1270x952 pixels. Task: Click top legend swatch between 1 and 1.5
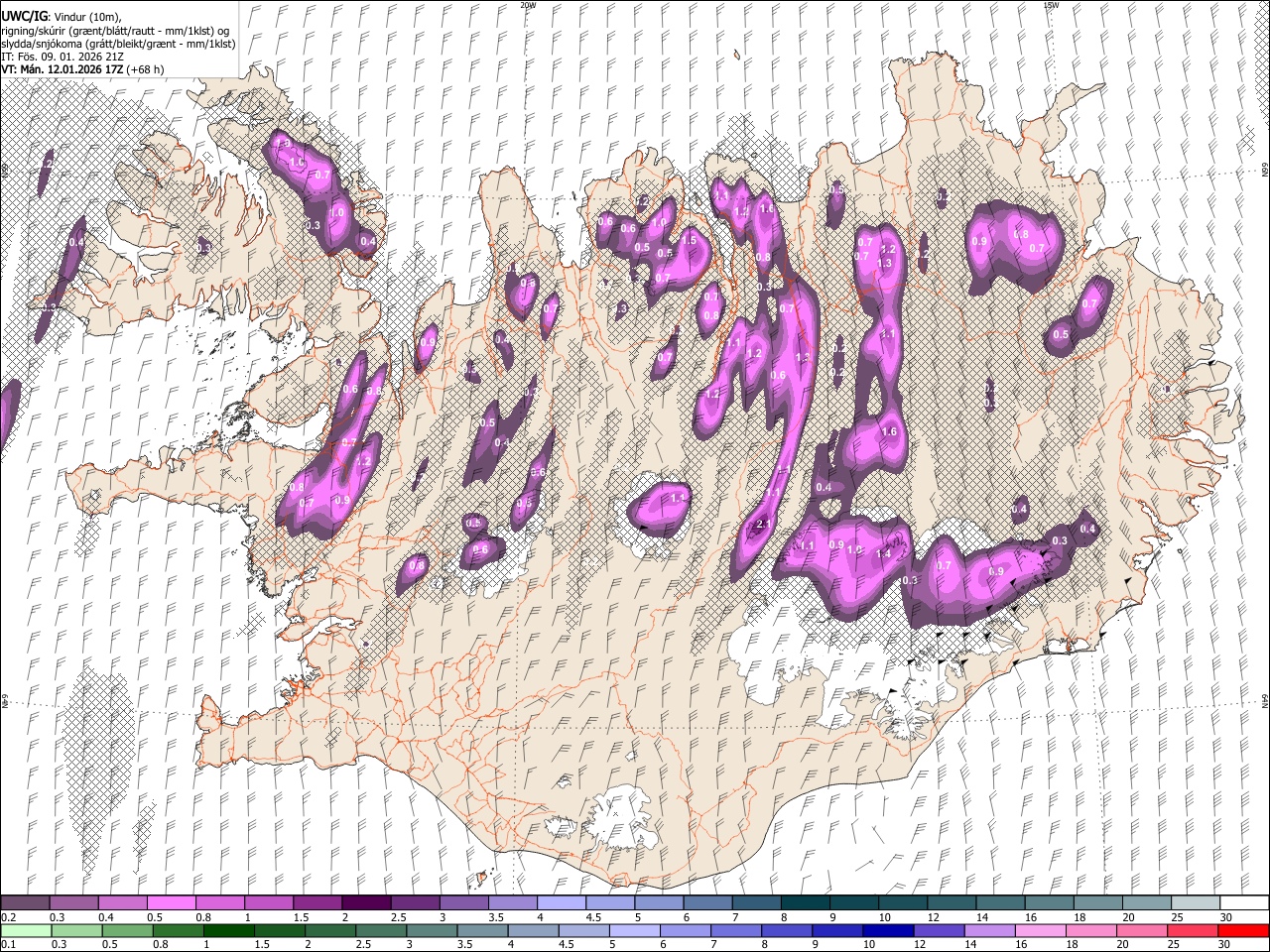click(x=269, y=902)
